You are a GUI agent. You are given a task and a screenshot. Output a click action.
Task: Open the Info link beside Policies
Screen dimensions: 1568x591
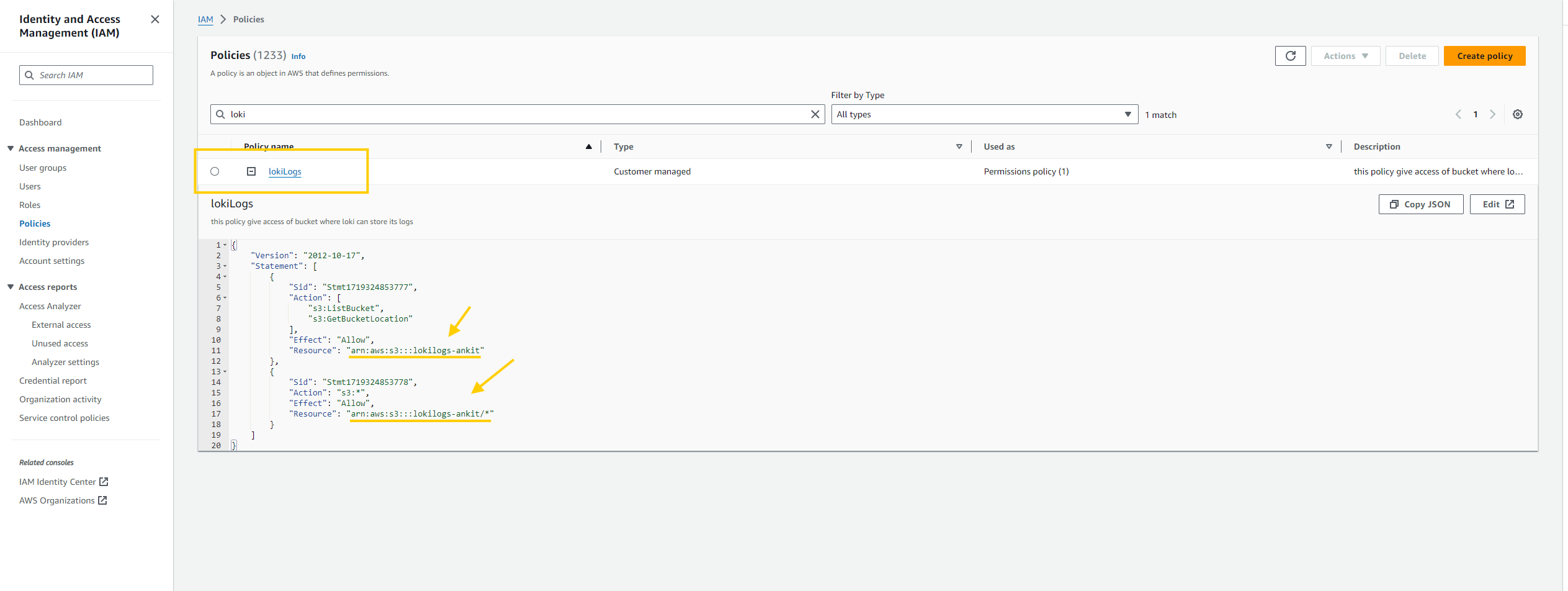(x=298, y=56)
